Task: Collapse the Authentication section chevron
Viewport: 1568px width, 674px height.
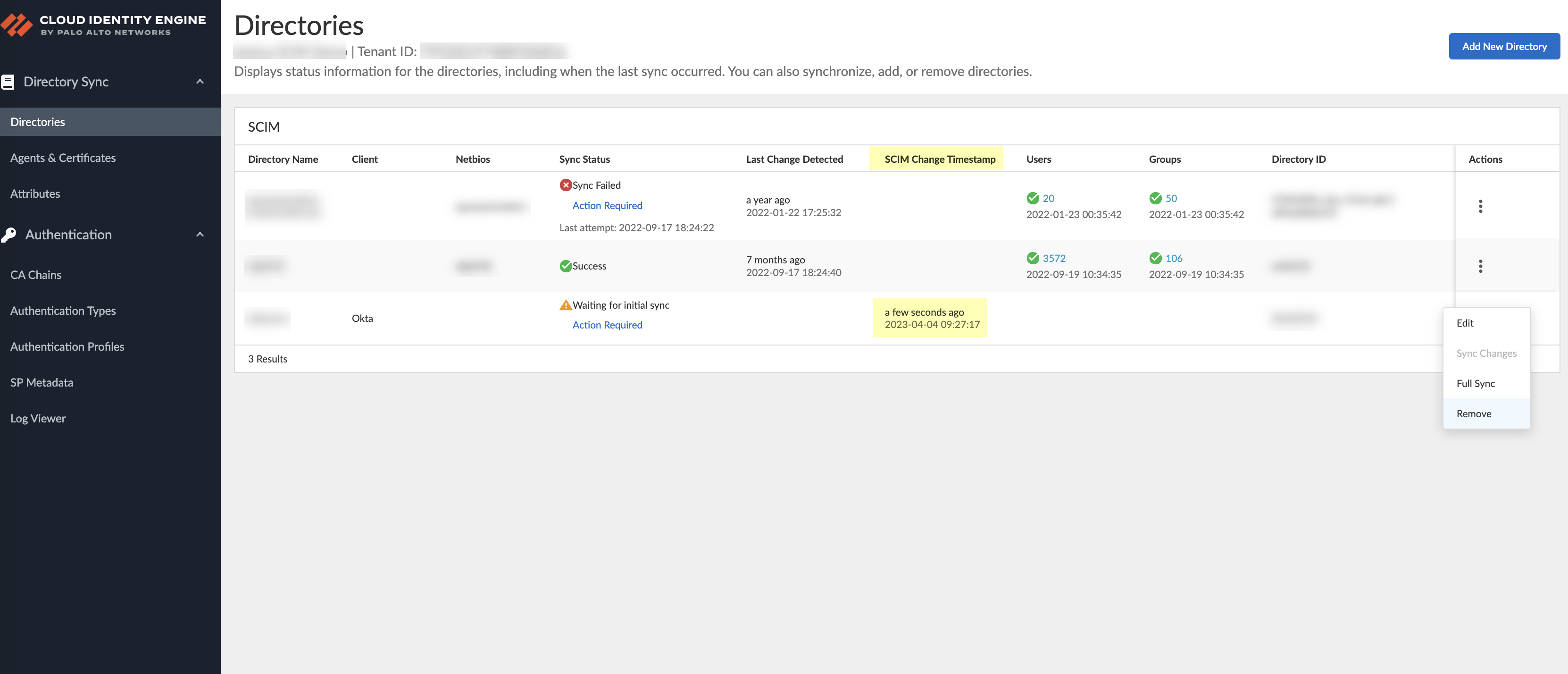Action: coord(200,235)
